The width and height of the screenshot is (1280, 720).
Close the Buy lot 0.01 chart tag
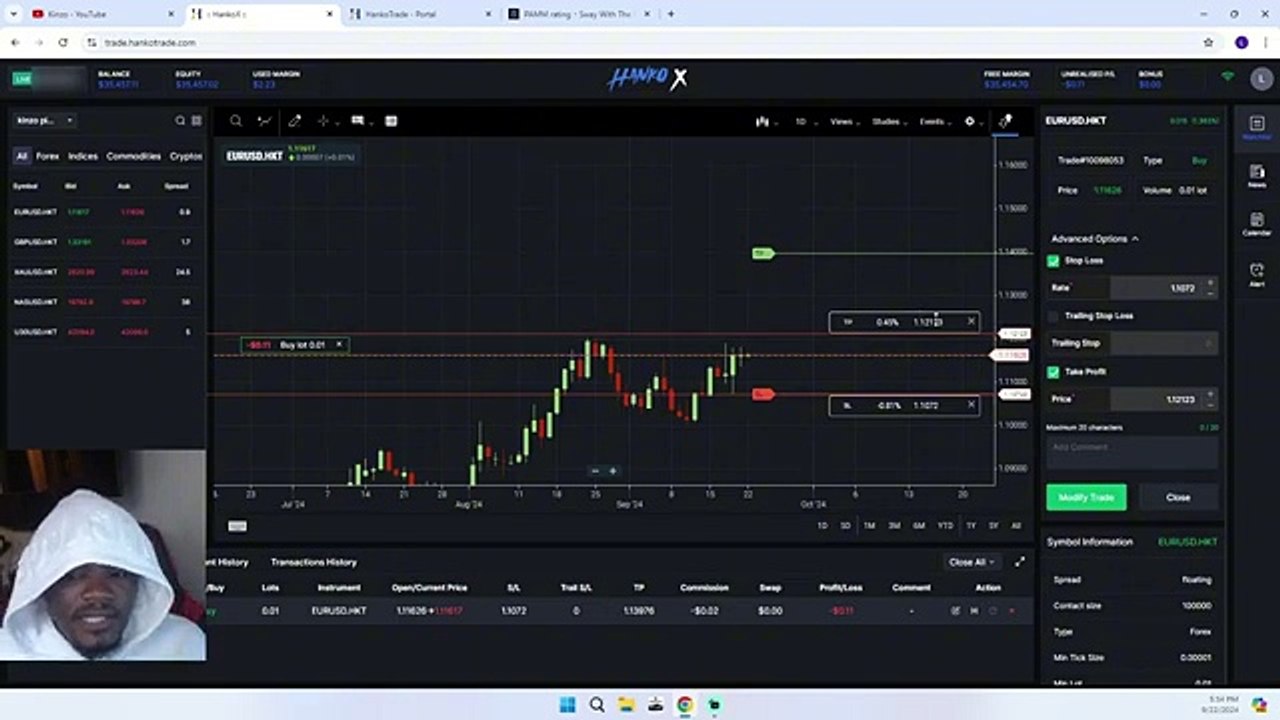338,345
